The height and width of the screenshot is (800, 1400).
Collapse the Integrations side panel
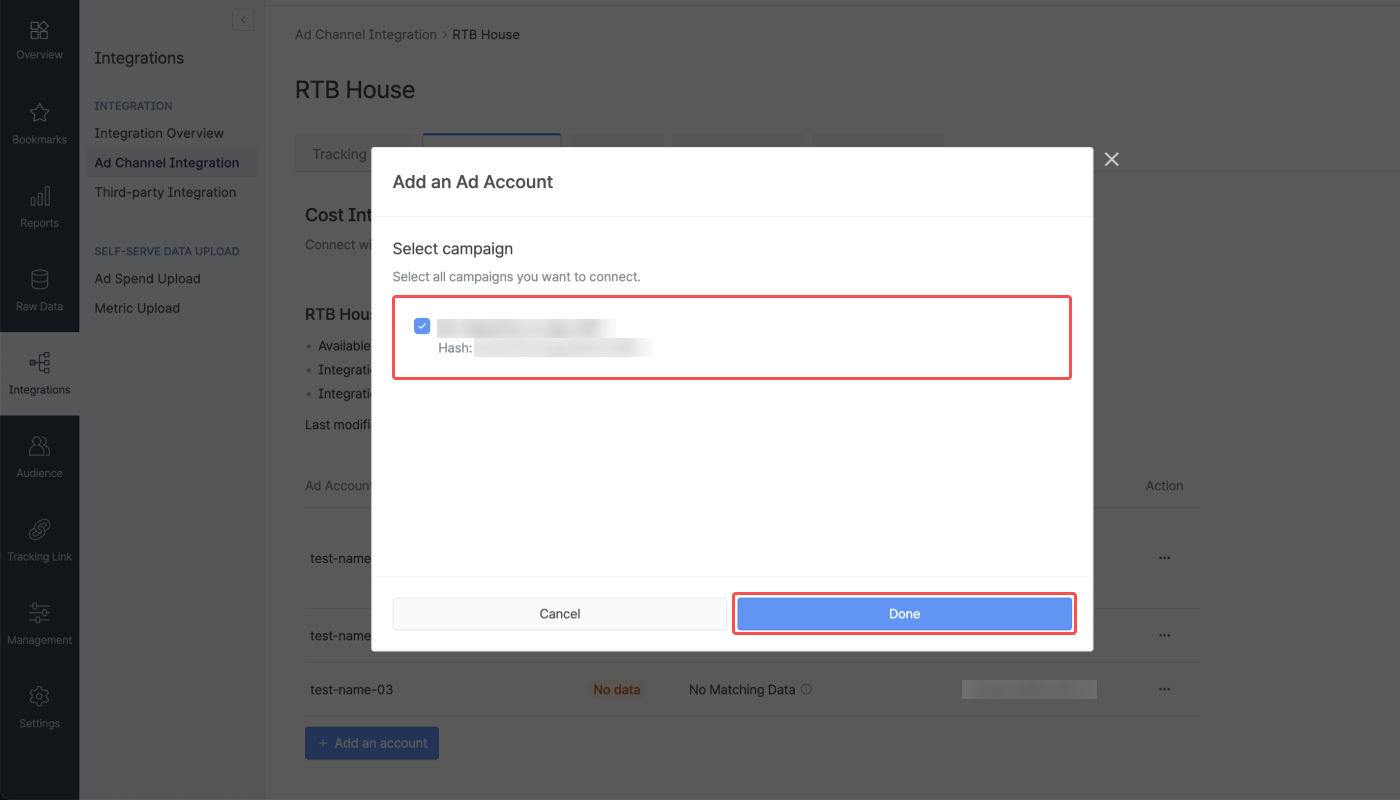[243, 19]
